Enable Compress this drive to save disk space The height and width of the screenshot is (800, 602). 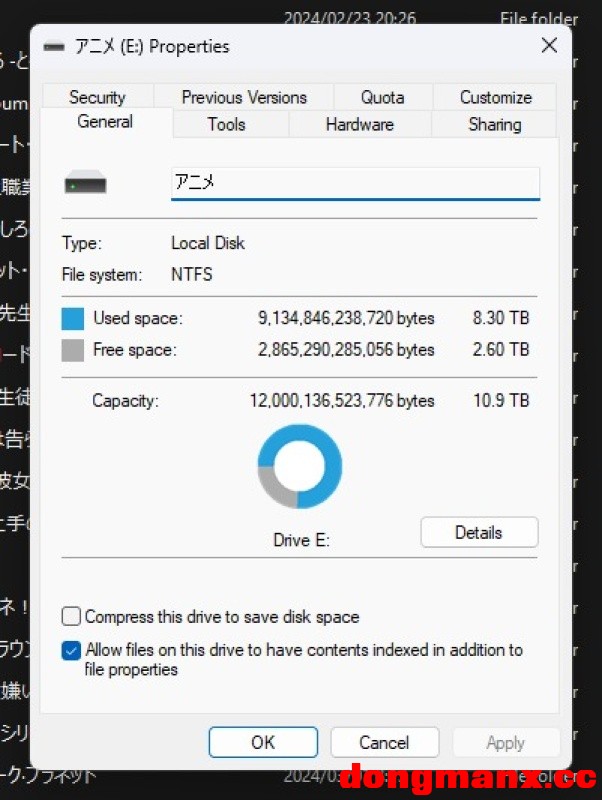[72, 617]
